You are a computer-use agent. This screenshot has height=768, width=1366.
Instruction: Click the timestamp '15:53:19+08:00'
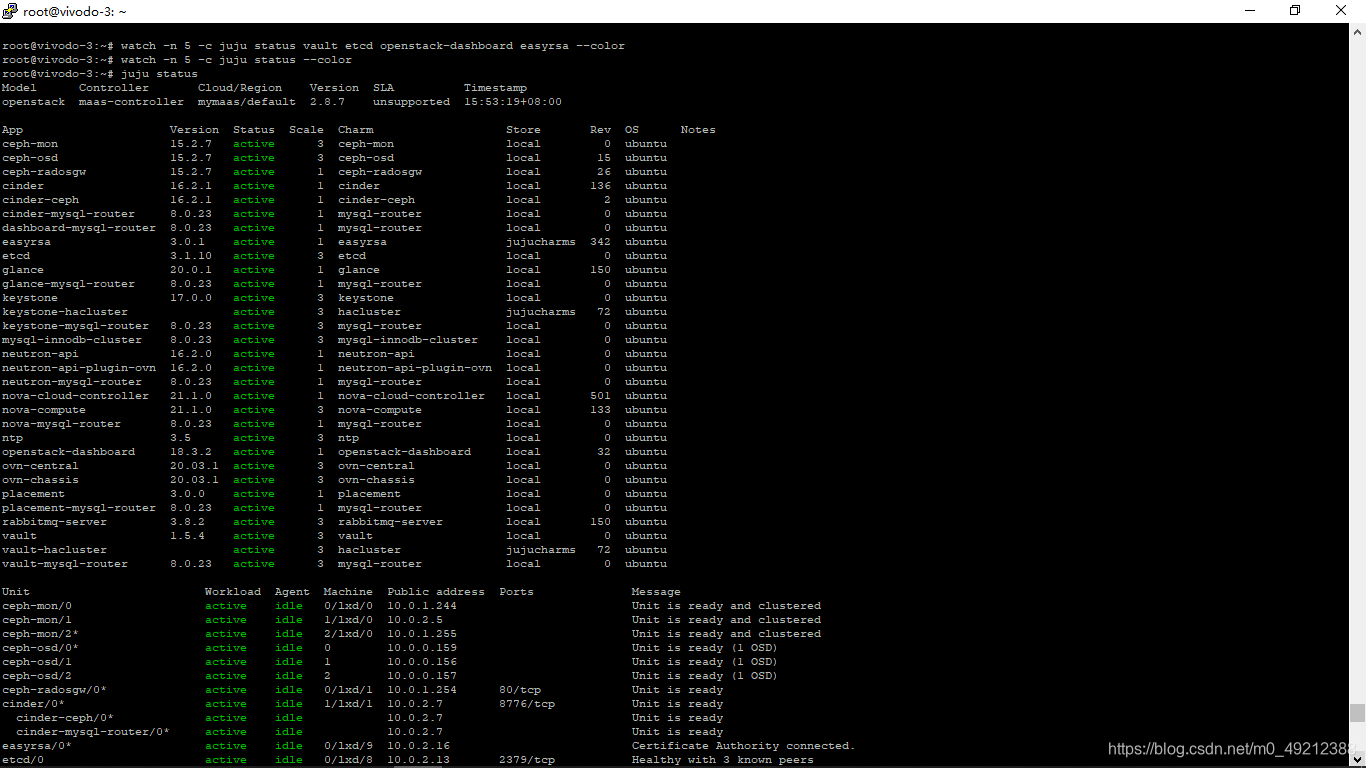coord(513,102)
